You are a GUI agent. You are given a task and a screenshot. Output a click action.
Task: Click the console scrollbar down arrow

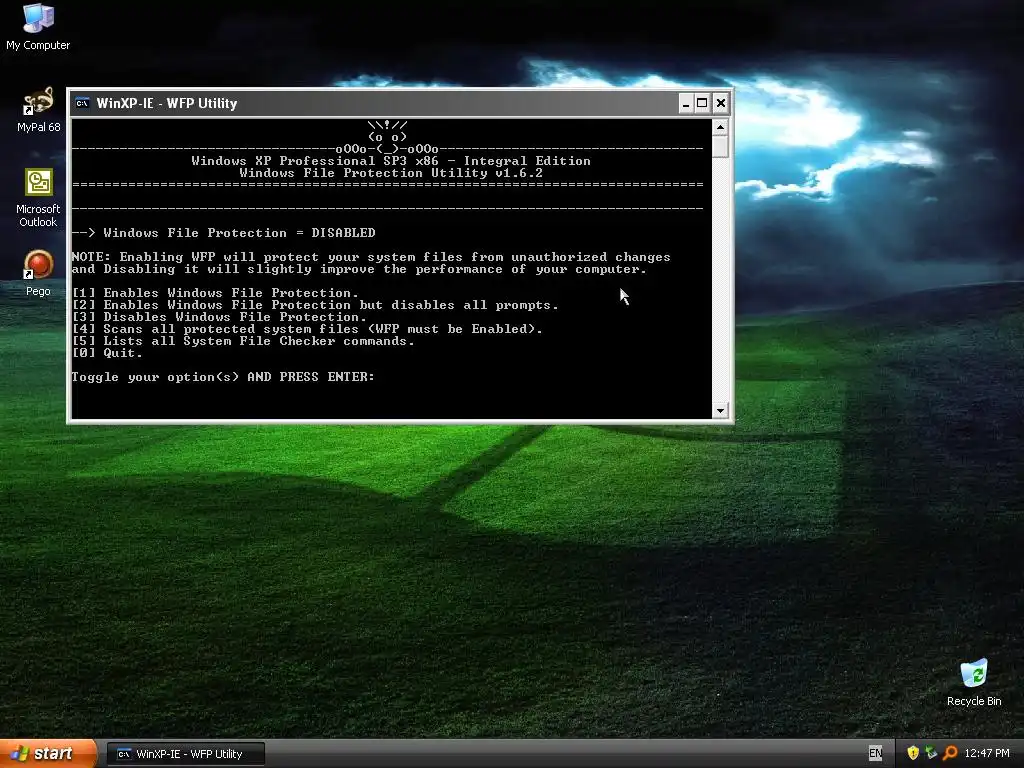click(720, 411)
